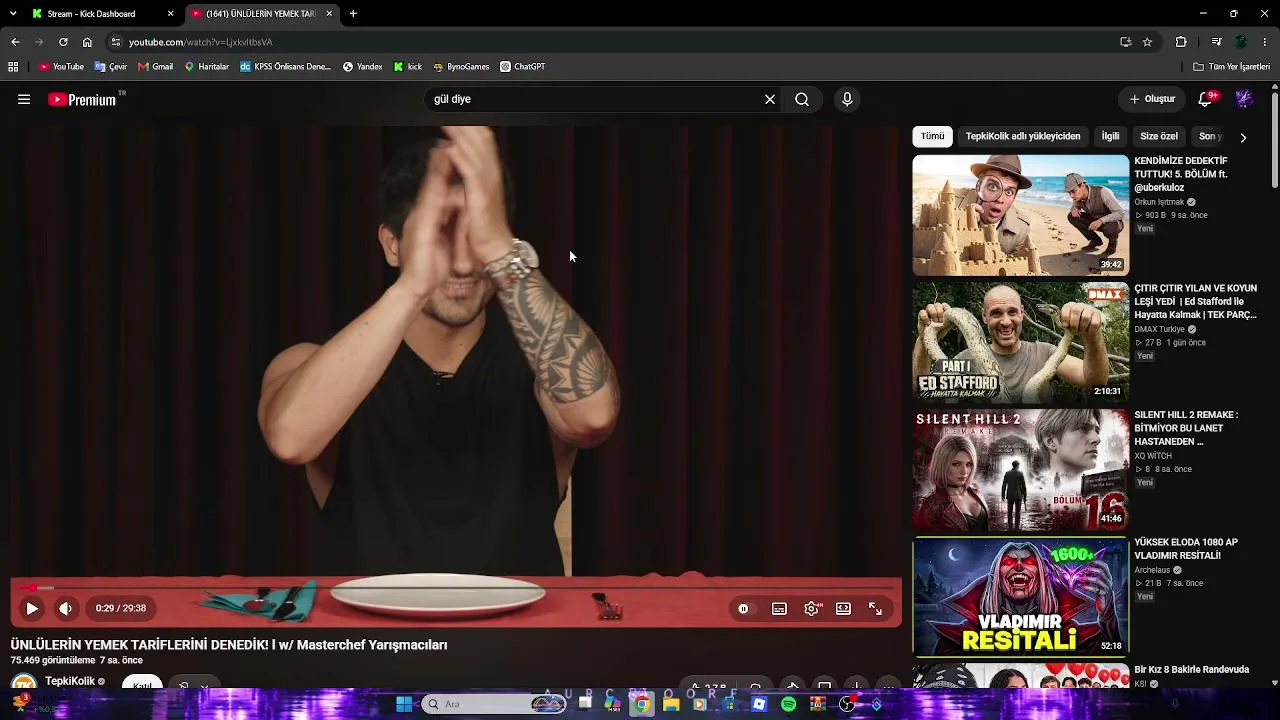
Task: Enter fullscreen video mode
Action: coord(875,608)
